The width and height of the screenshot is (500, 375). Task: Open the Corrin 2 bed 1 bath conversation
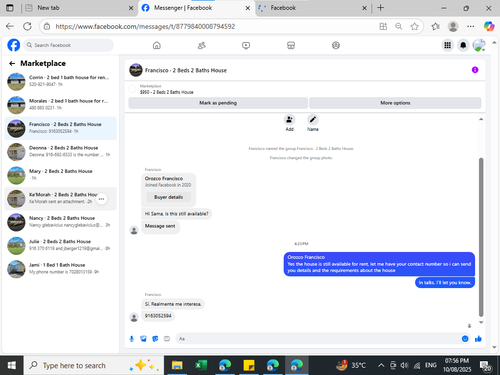tap(60, 81)
